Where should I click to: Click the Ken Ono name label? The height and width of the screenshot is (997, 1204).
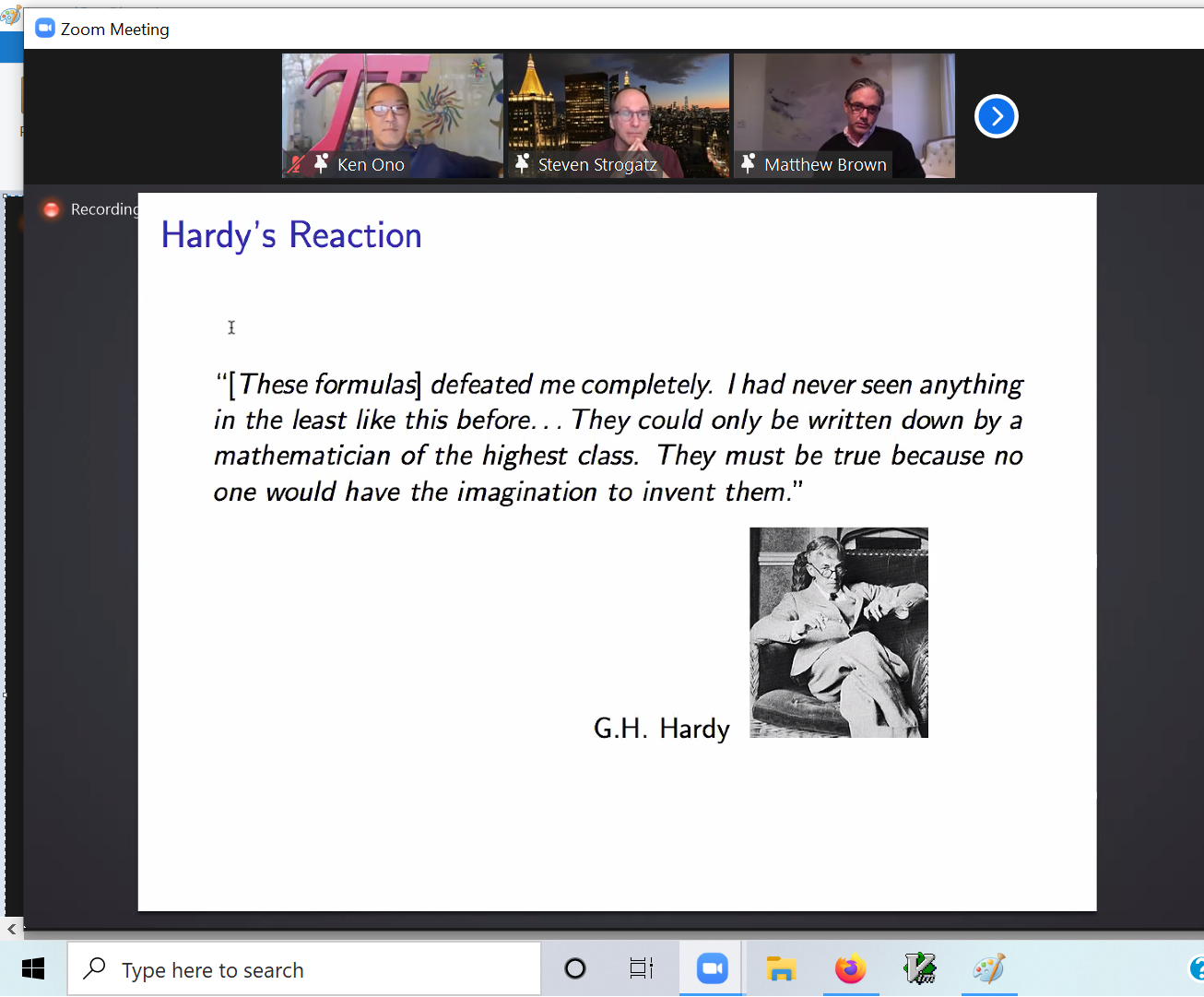click(x=371, y=165)
